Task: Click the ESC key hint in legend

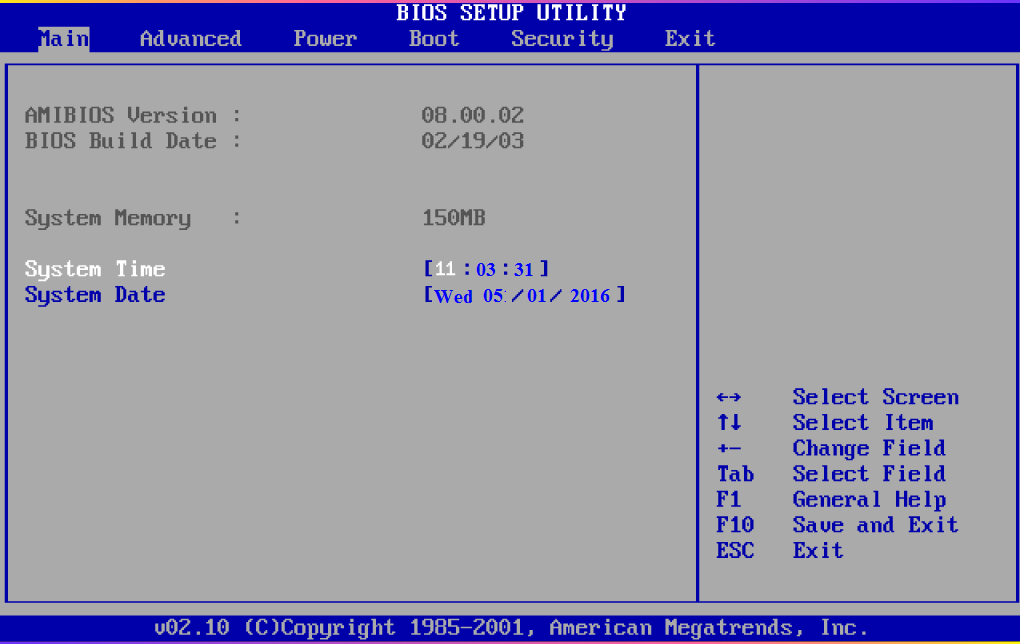Action: [735, 551]
